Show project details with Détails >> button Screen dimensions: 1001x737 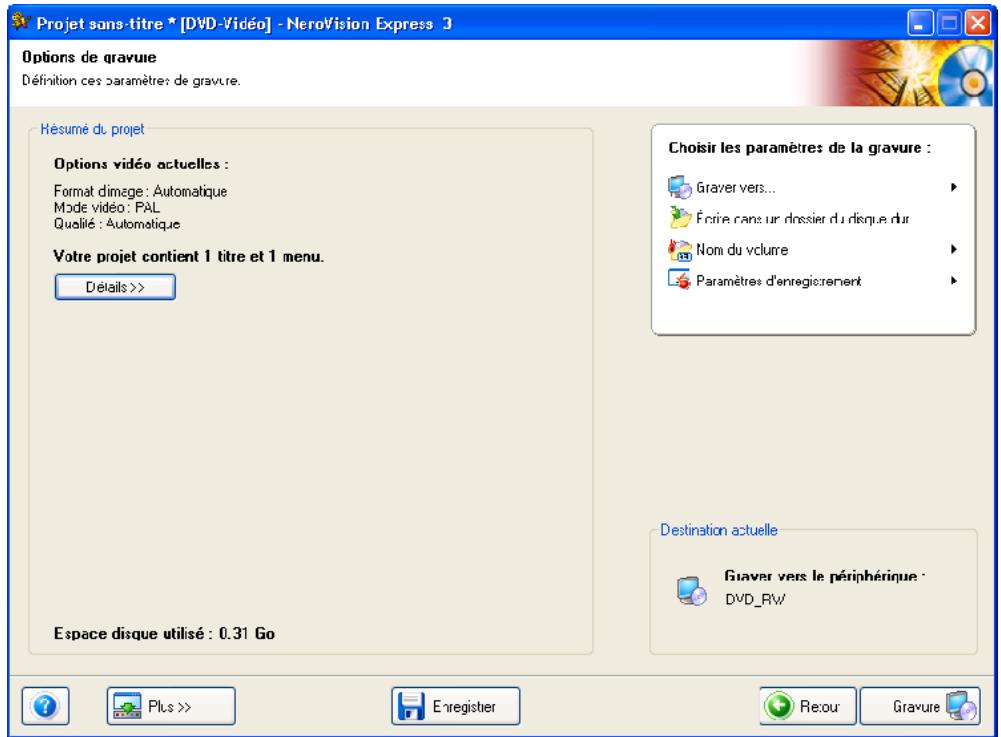click(115, 287)
